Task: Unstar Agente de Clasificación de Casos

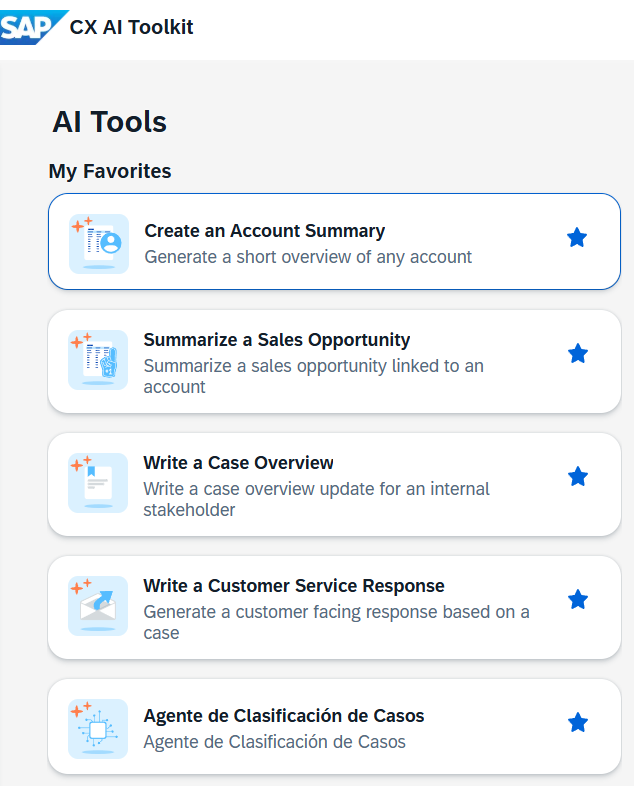Action: point(577,722)
